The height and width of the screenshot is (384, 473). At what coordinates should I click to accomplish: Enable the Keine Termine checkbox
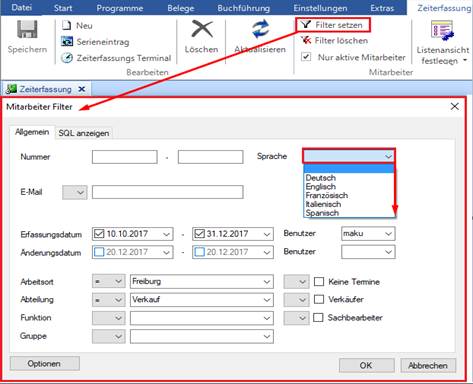[319, 282]
